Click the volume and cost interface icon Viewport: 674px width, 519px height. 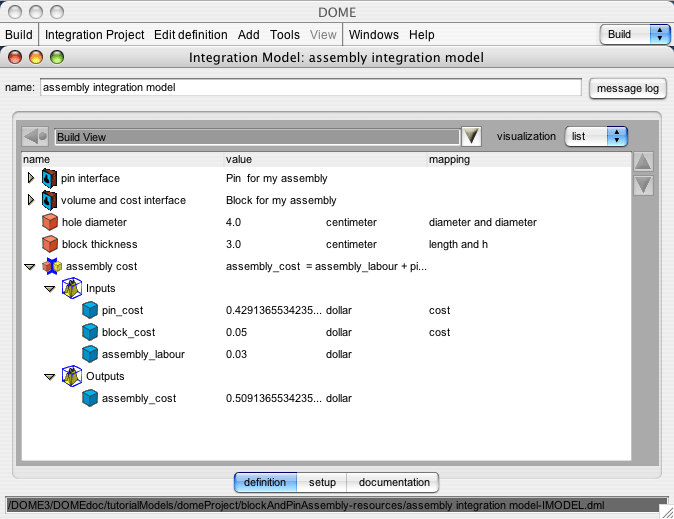point(49,200)
